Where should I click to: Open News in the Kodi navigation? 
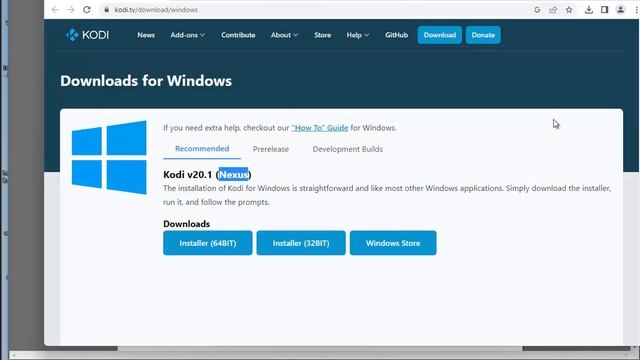point(146,35)
